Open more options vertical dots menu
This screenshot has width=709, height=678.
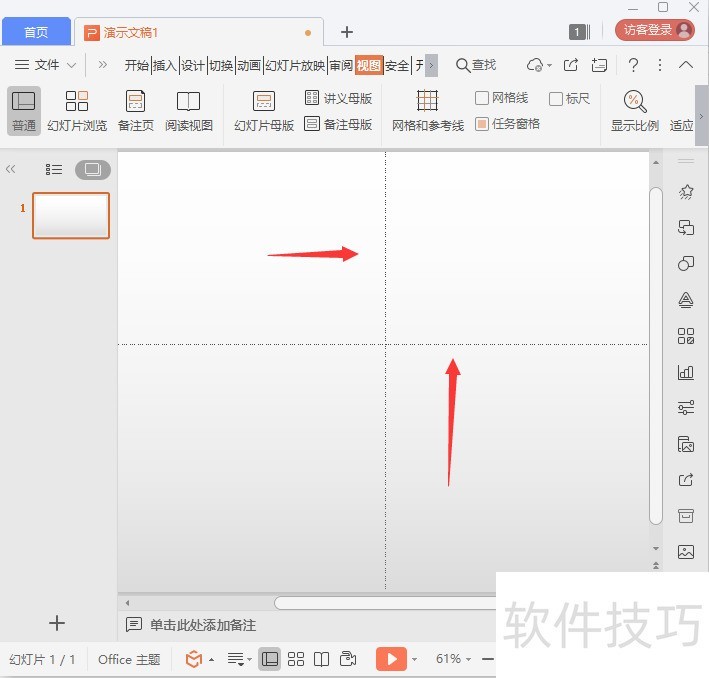point(660,65)
